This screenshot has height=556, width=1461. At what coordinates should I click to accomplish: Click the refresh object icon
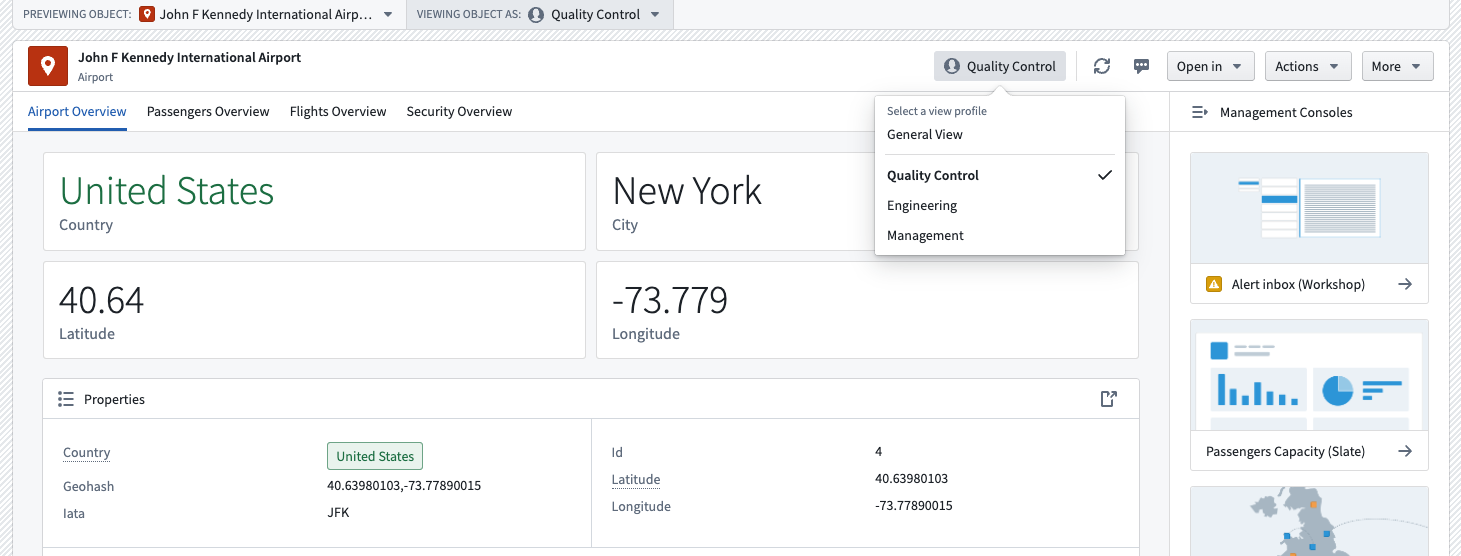click(x=1102, y=66)
